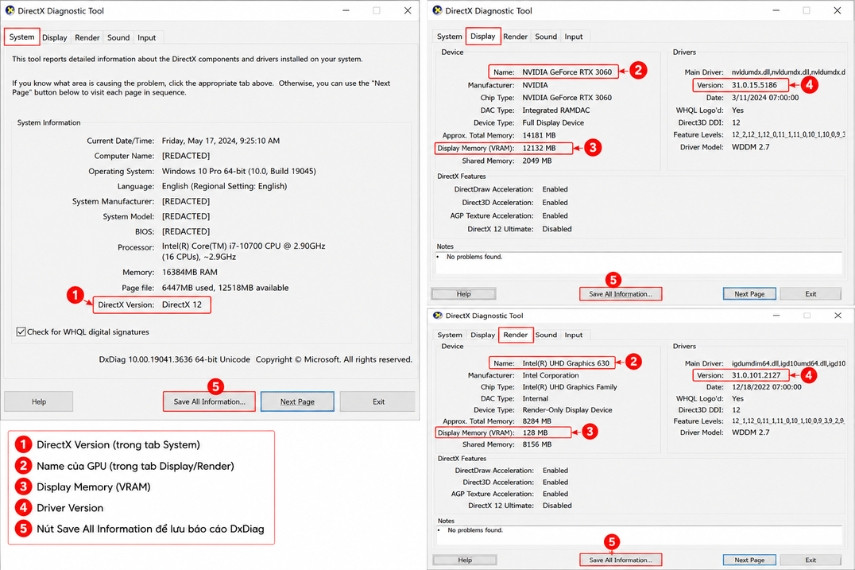Toggle Check for WHQL digital signatures checkbox
The image size is (855, 570).
(x=21, y=332)
